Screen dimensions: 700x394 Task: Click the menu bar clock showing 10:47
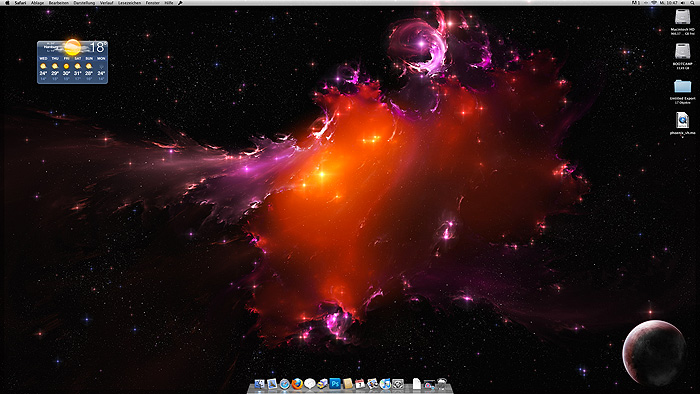pyautogui.click(x=669, y=3)
